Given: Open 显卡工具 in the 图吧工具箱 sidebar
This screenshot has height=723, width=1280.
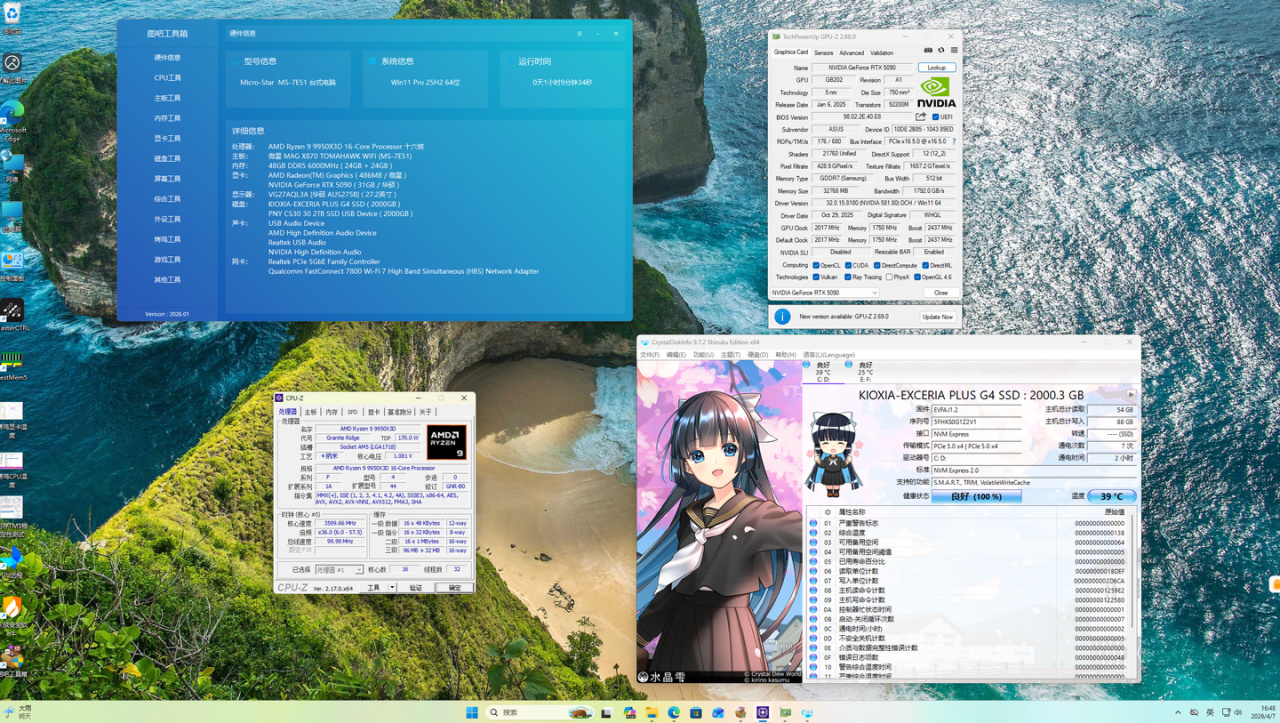Looking at the screenshot, I should pyautogui.click(x=168, y=138).
